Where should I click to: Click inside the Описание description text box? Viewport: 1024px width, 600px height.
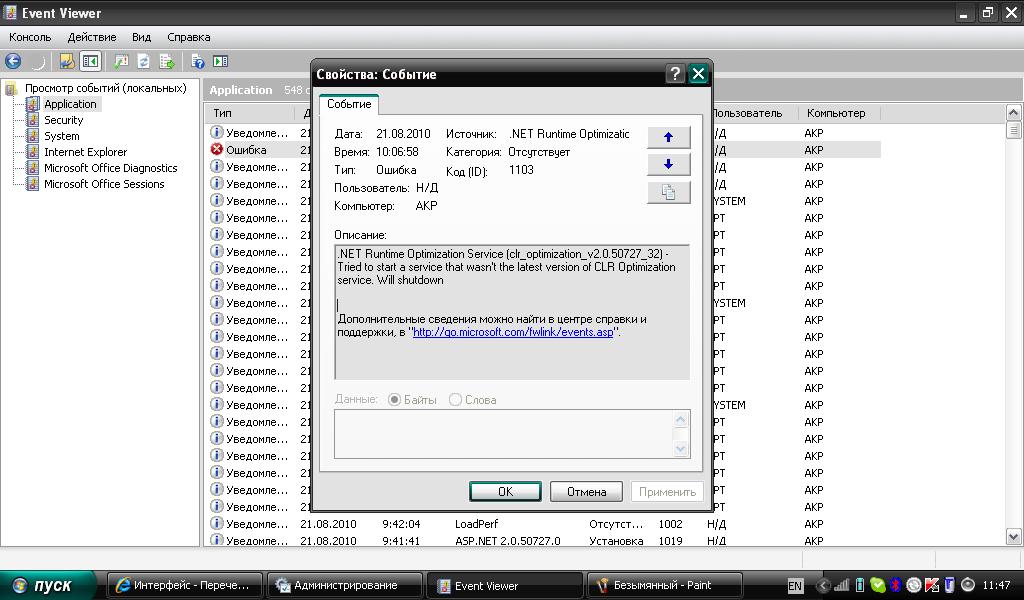tap(512, 311)
